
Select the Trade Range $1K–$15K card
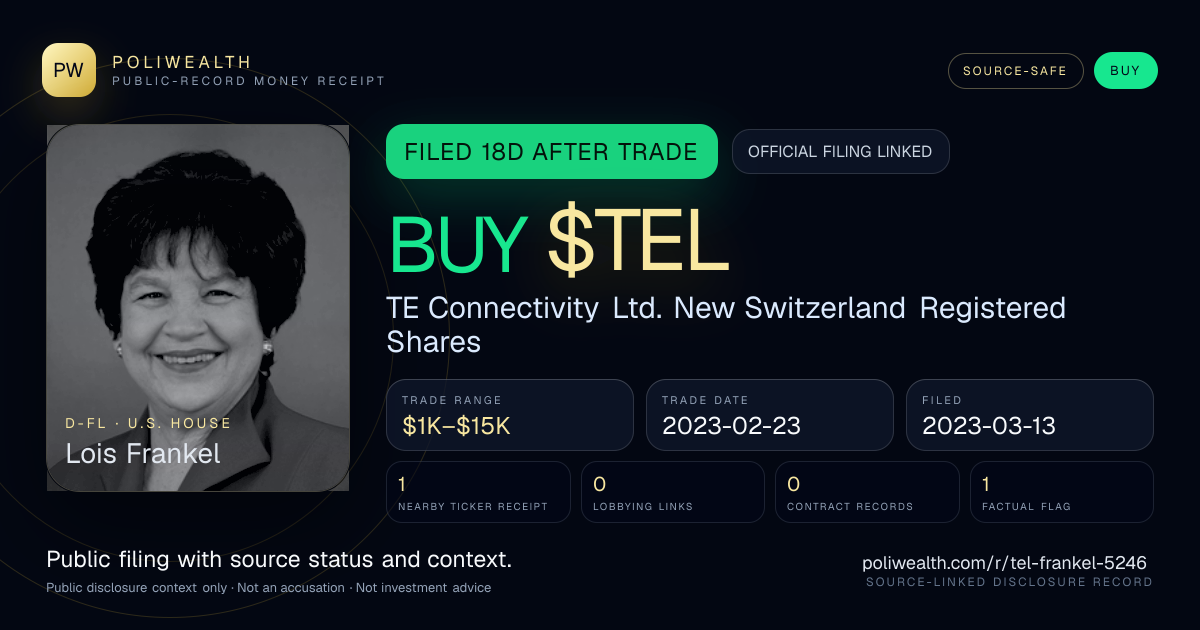[x=510, y=415]
